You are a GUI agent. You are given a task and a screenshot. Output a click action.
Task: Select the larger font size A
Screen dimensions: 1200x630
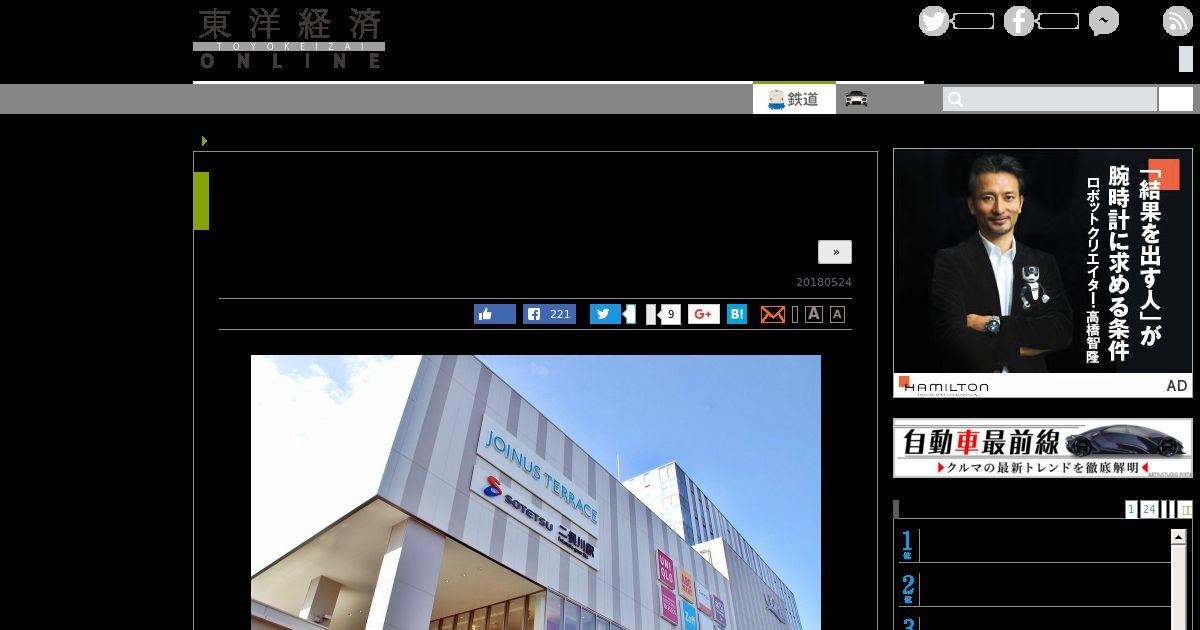point(814,314)
